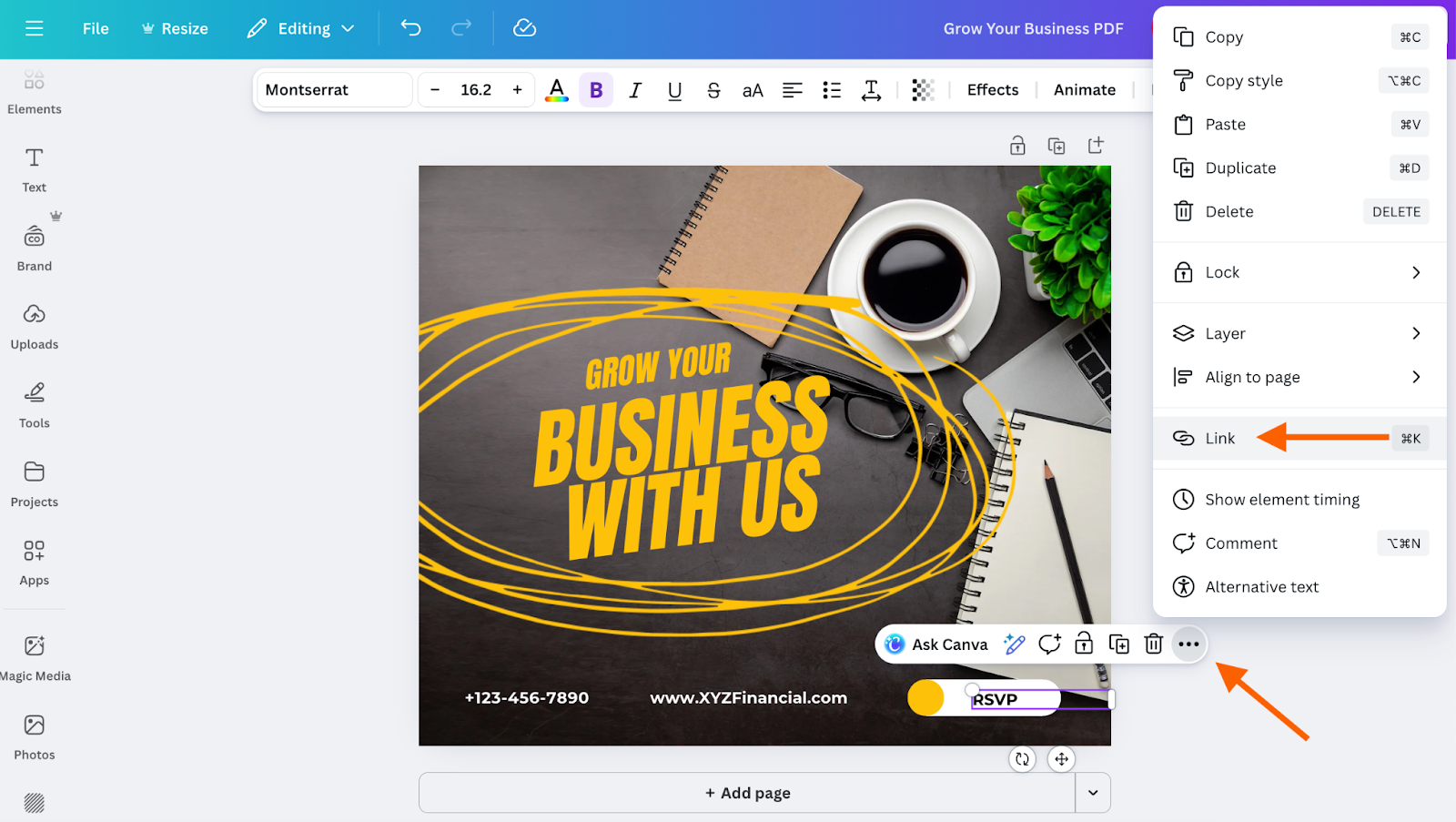The width and height of the screenshot is (1456, 822).
Task: Open the Effects panel
Action: pyautogui.click(x=991, y=89)
